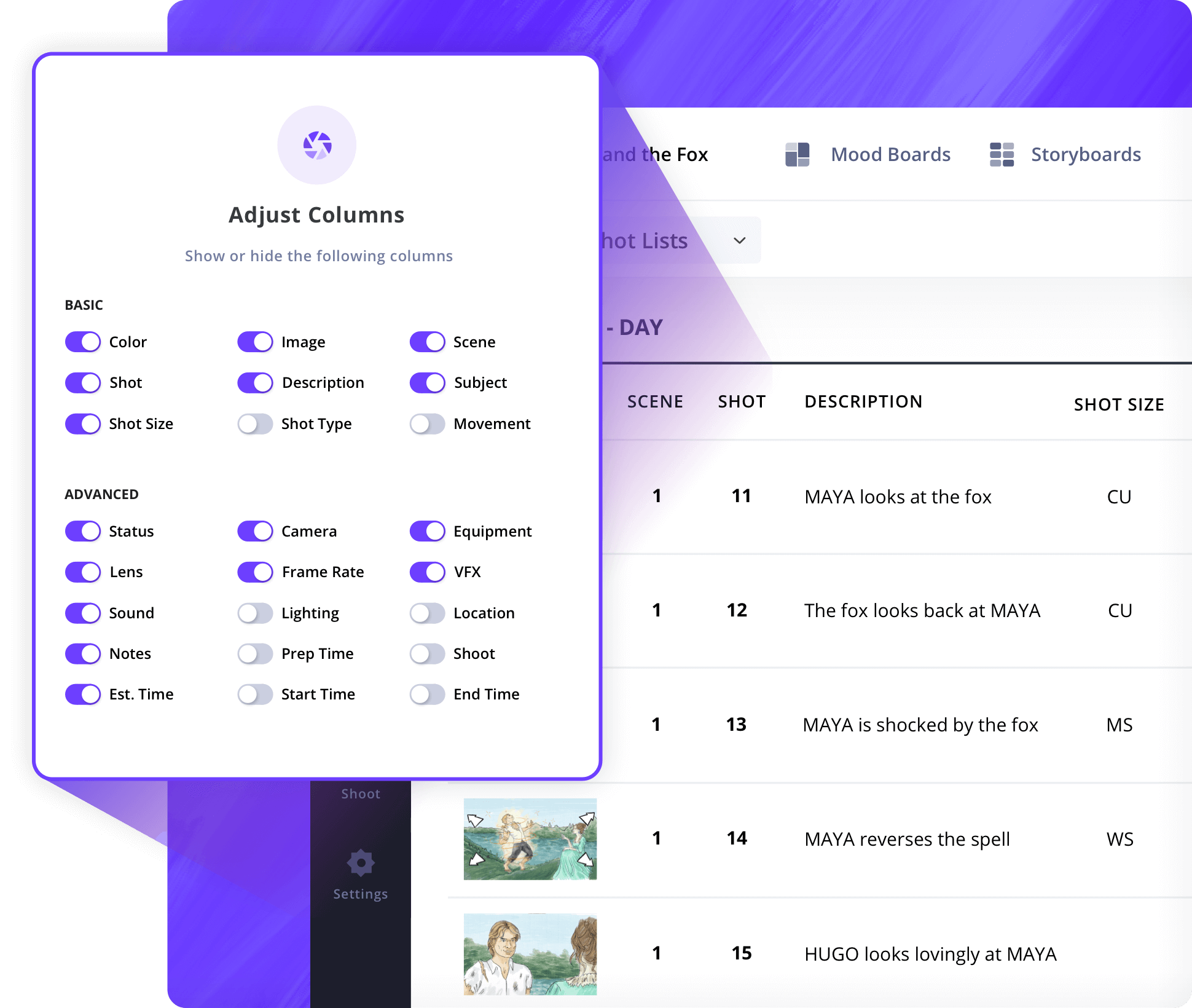Open the Shot Lists dropdown
Screen dimensions: 1192x1008
[739, 240]
